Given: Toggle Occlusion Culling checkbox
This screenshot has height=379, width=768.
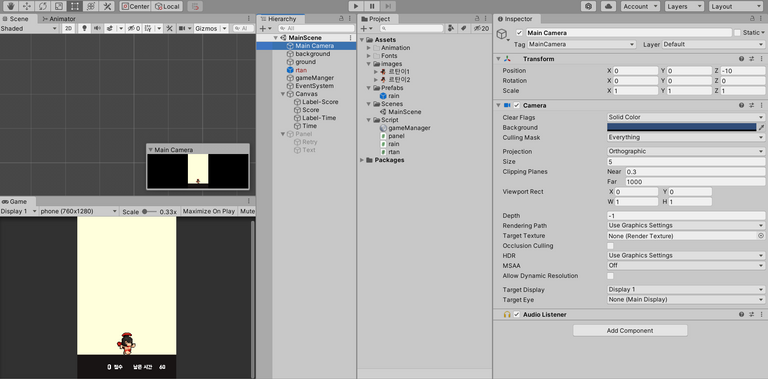Looking at the screenshot, I should [x=610, y=246].
